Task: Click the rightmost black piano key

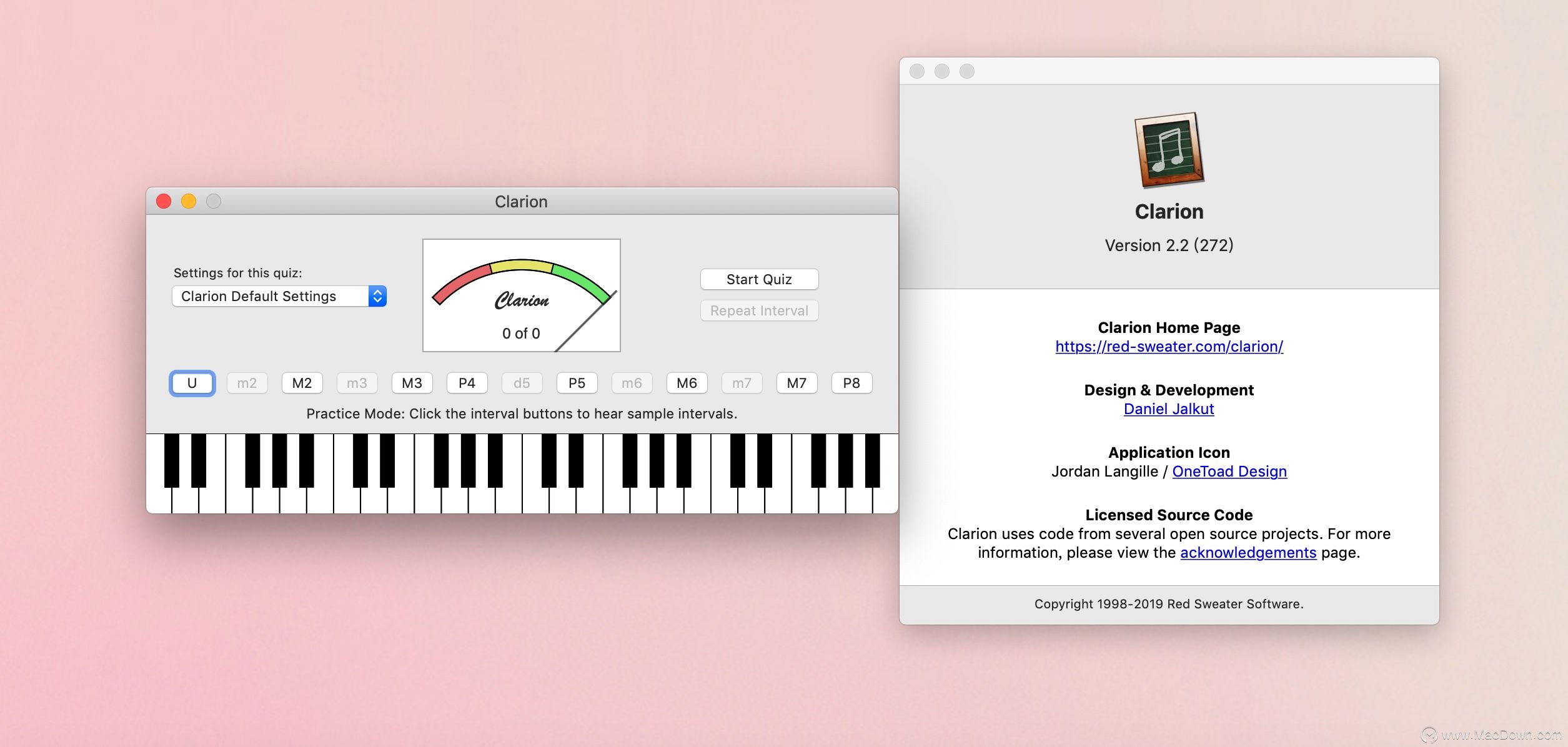Action: [x=872, y=460]
